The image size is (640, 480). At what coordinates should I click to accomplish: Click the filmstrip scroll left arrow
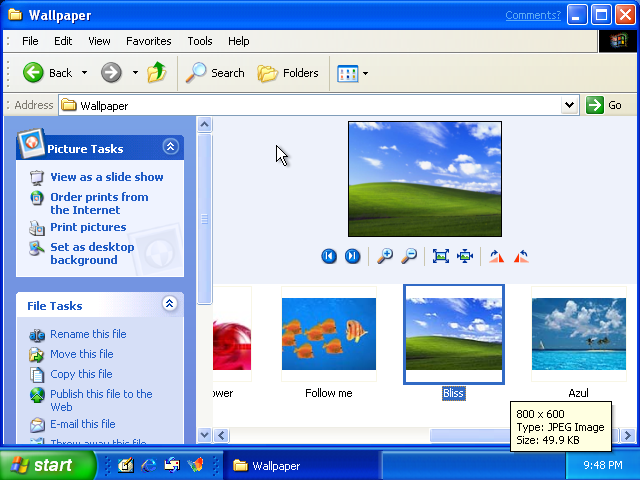[221, 436]
